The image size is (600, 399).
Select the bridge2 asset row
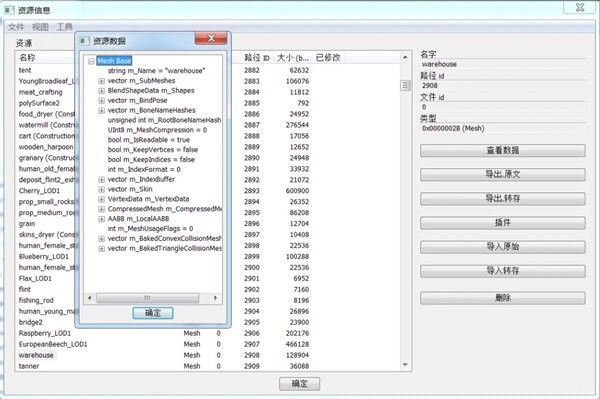(31, 322)
